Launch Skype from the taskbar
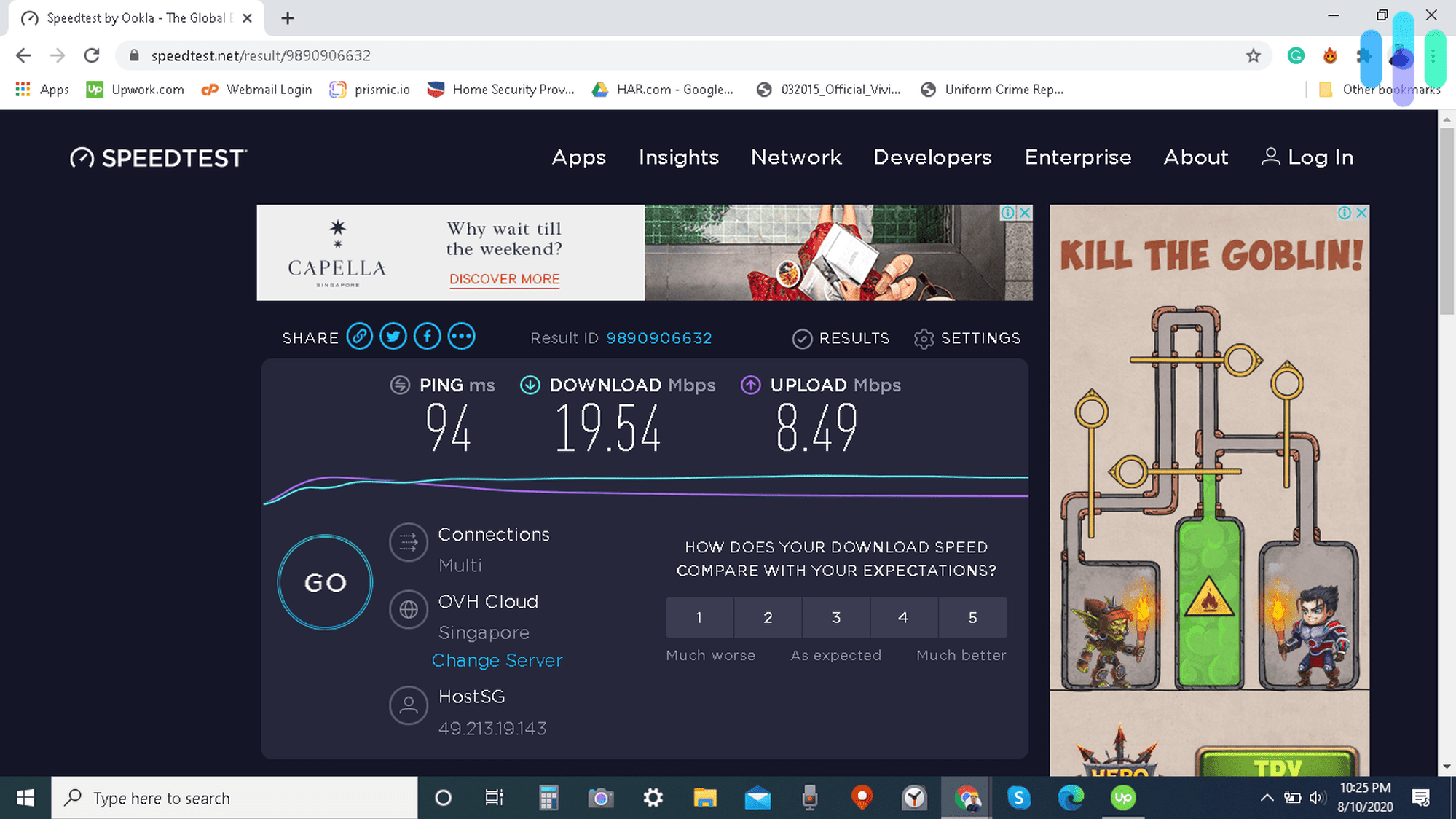Viewport: 1456px width, 819px height. 1019,798
